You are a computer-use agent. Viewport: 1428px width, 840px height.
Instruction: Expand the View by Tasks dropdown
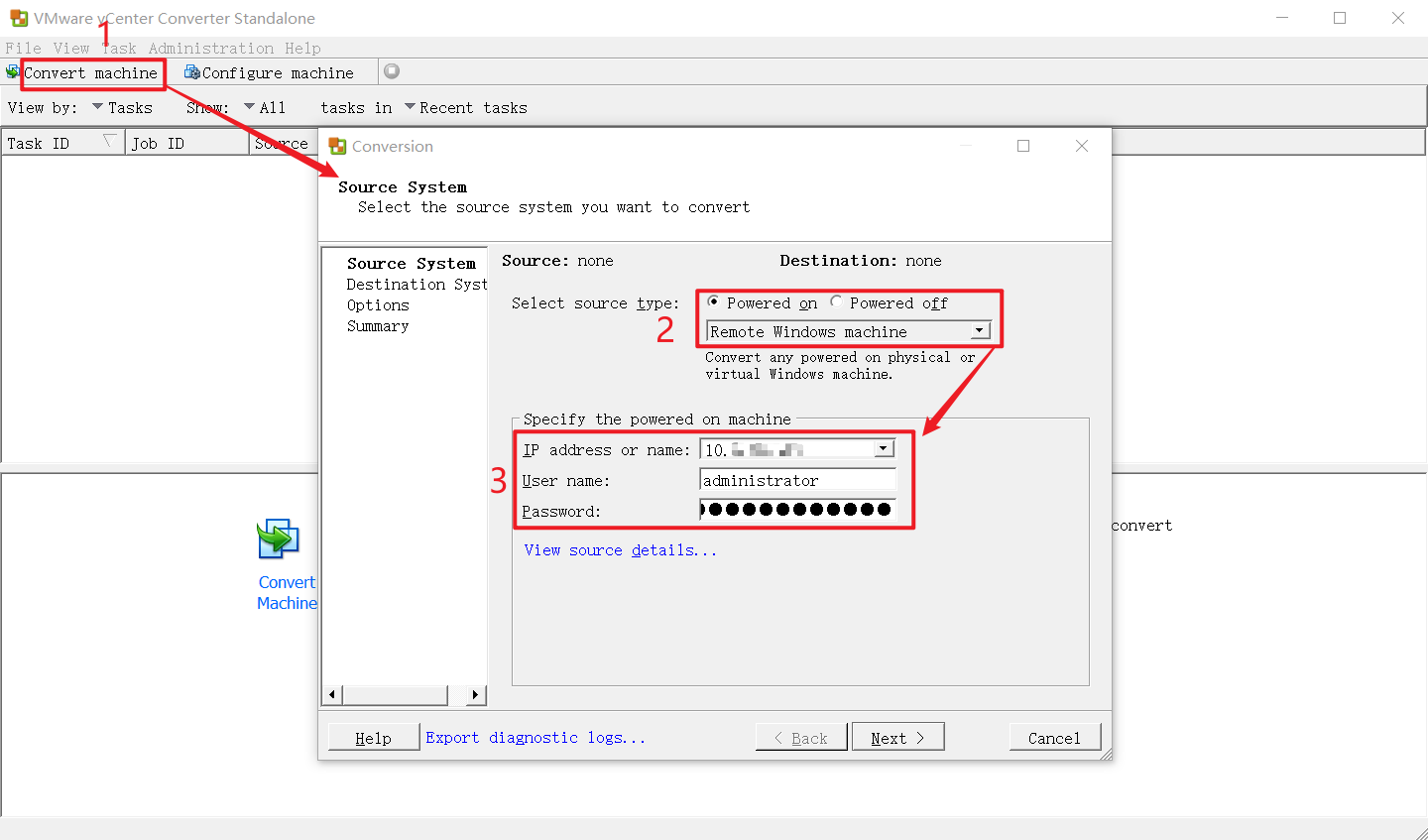click(x=122, y=107)
